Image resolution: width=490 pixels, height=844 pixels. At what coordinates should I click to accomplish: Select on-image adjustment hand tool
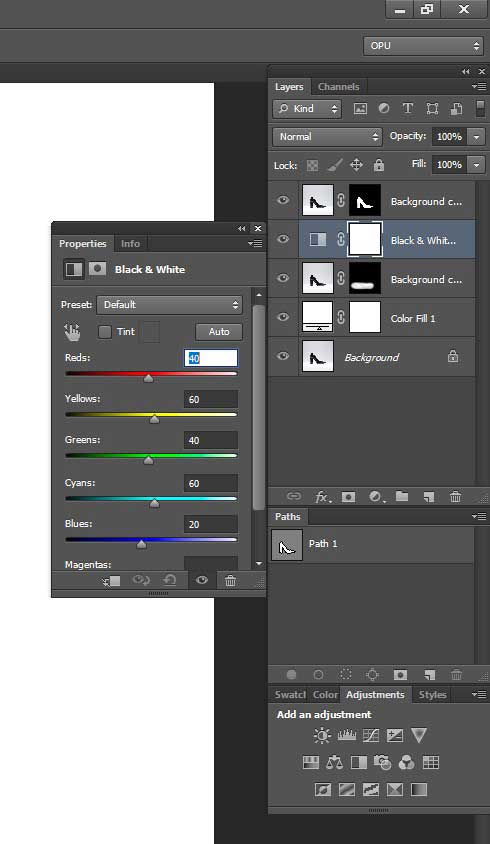coord(72,332)
